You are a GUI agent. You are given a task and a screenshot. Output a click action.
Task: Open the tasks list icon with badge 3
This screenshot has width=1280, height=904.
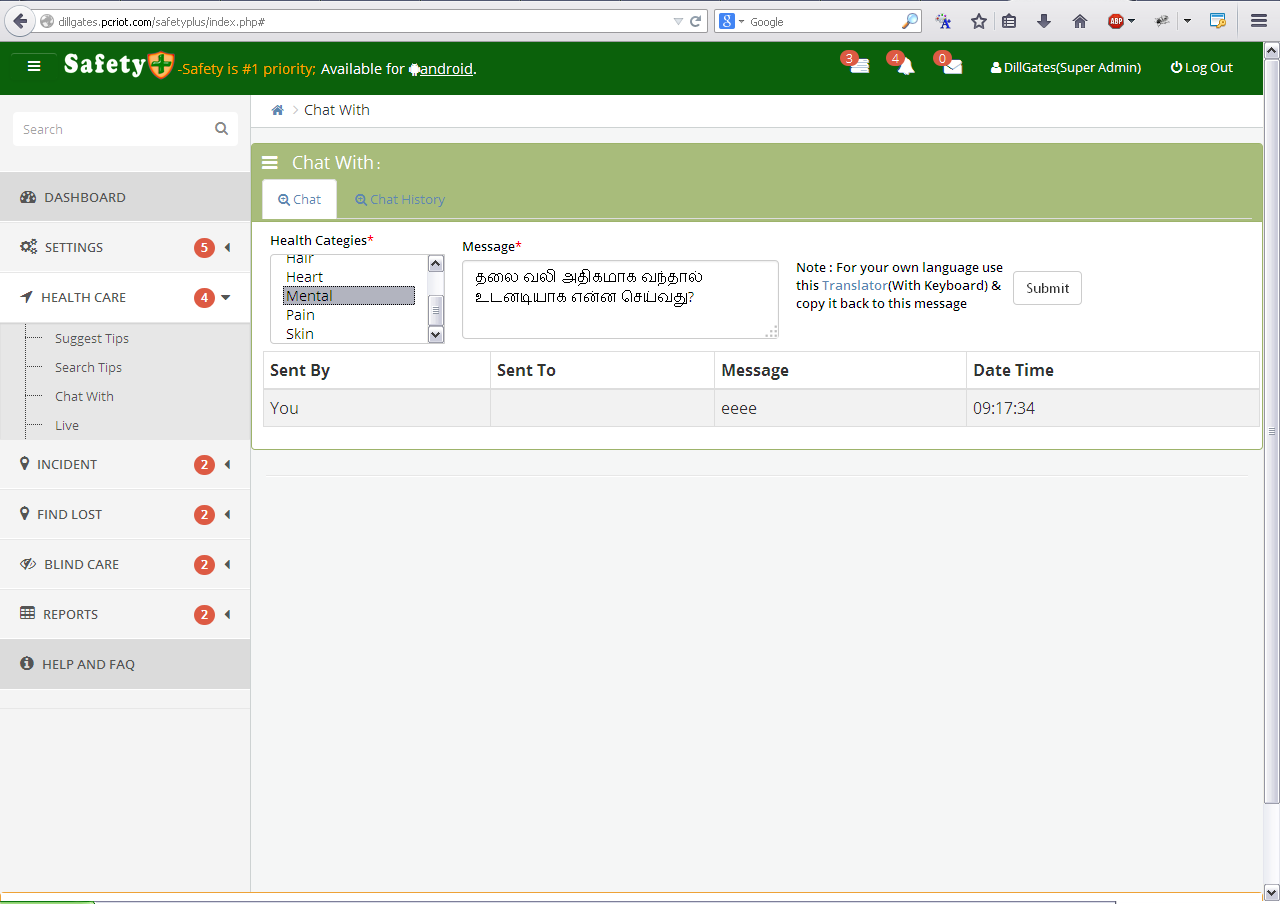click(859, 67)
